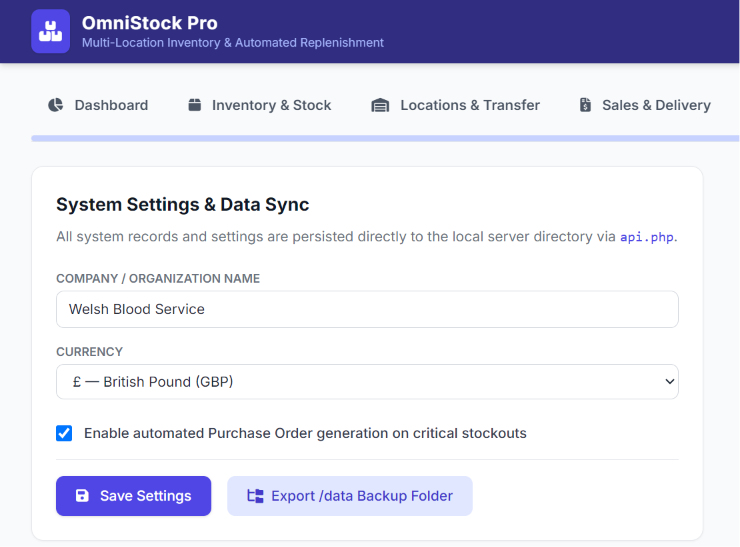Click the Sales & Delivery invoice icon
Viewport: 740px width, 547px height.
[x=585, y=105]
